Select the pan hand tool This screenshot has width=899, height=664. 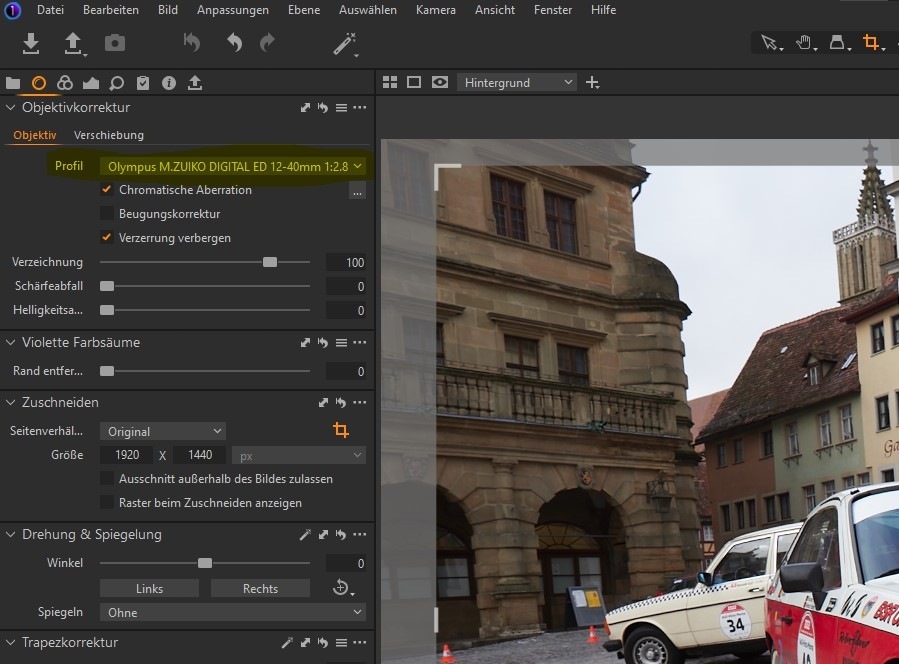pyautogui.click(x=803, y=43)
